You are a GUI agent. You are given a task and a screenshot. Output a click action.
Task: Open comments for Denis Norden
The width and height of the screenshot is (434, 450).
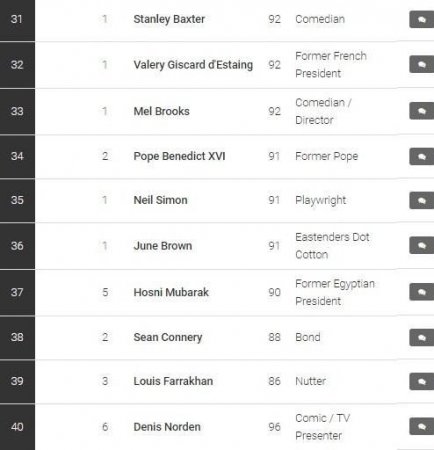(x=422, y=426)
